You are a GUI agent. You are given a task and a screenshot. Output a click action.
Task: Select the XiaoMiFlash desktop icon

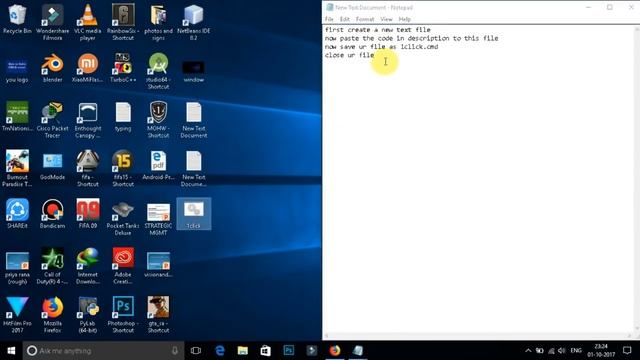pos(87,68)
